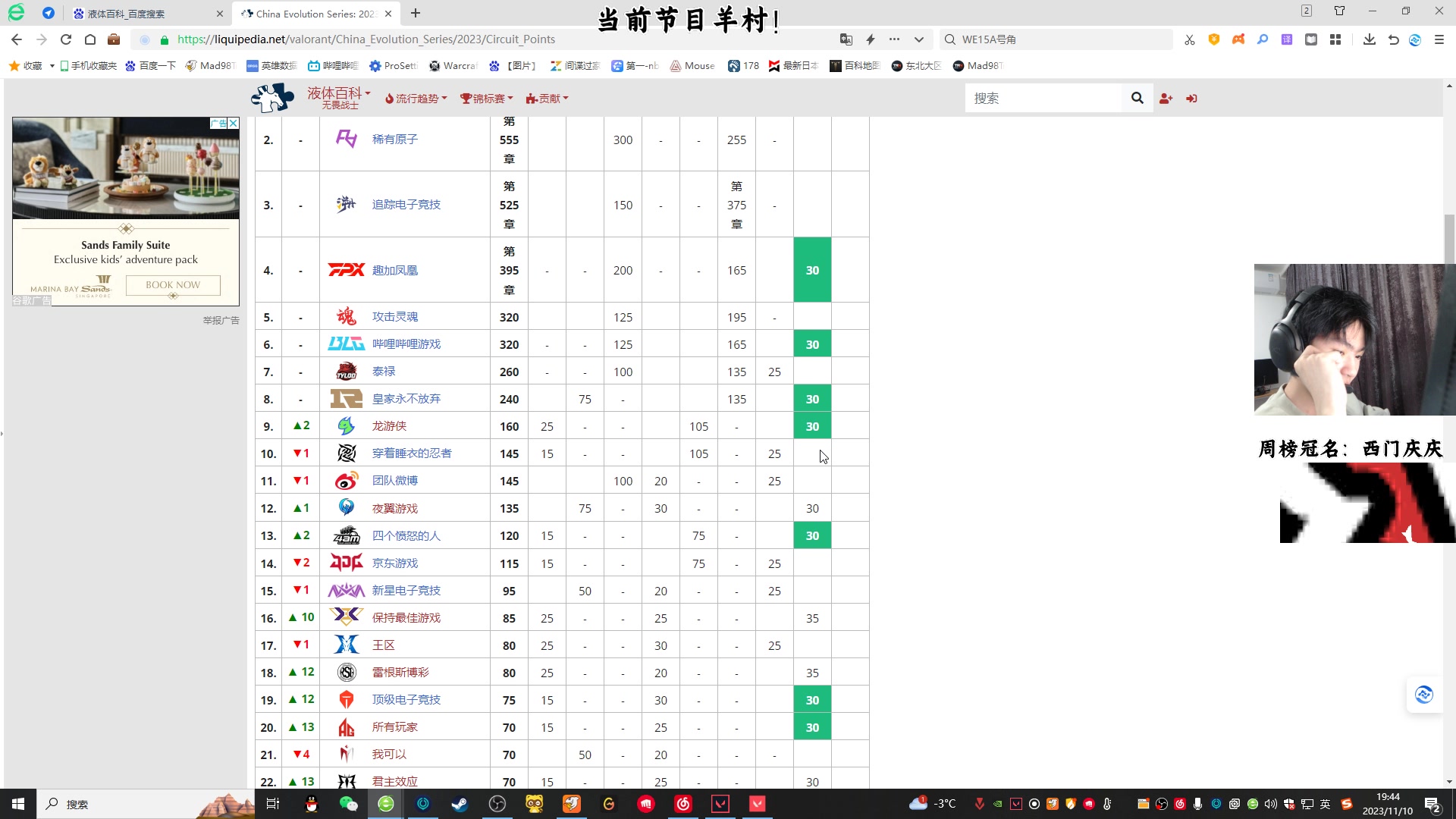Open the JDG team logo

coord(347,563)
